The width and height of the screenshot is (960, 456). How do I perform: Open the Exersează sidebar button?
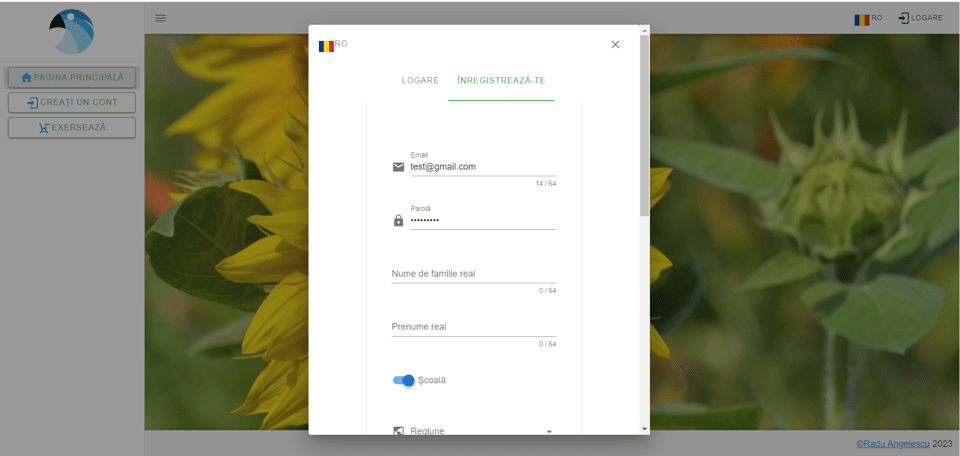[x=72, y=127]
